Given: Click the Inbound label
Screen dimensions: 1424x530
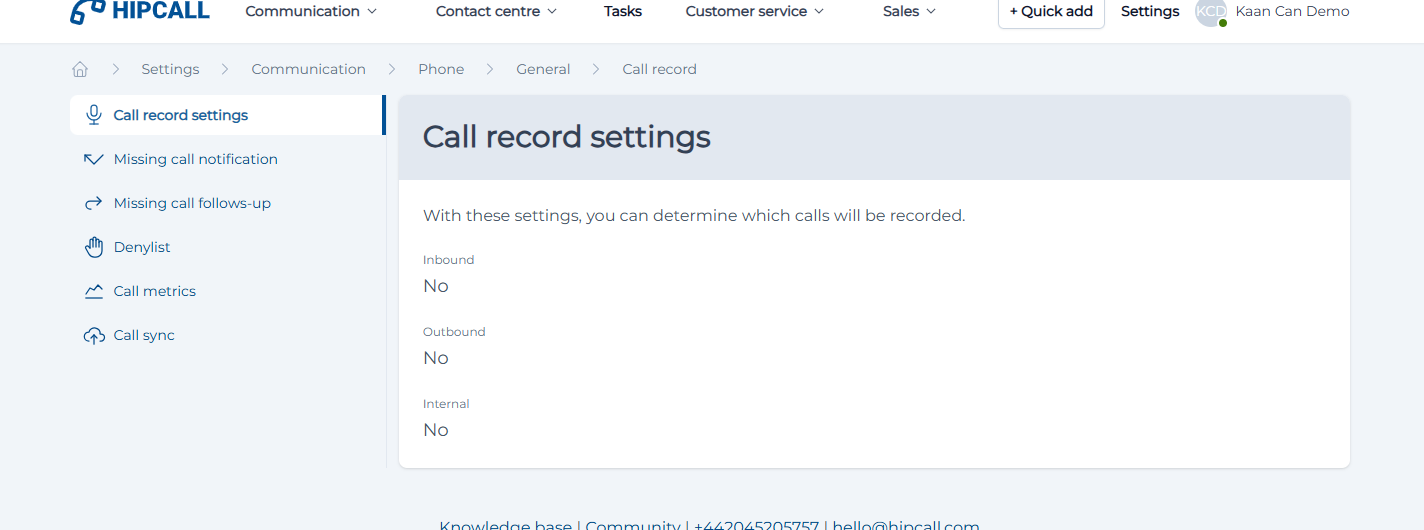Looking at the screenshot, I should (448, 260).
